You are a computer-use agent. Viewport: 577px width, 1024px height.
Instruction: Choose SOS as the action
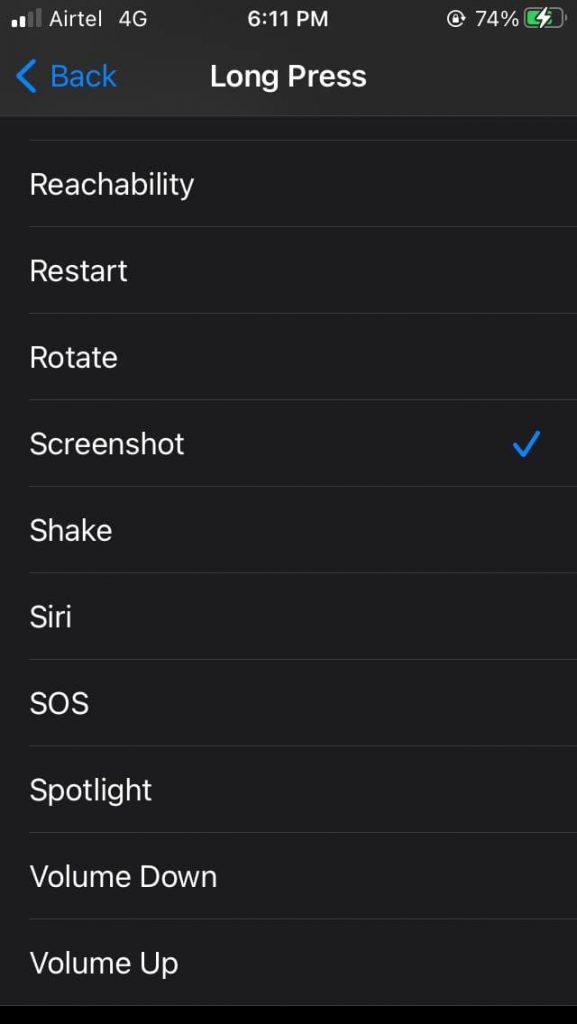point(59,703)
